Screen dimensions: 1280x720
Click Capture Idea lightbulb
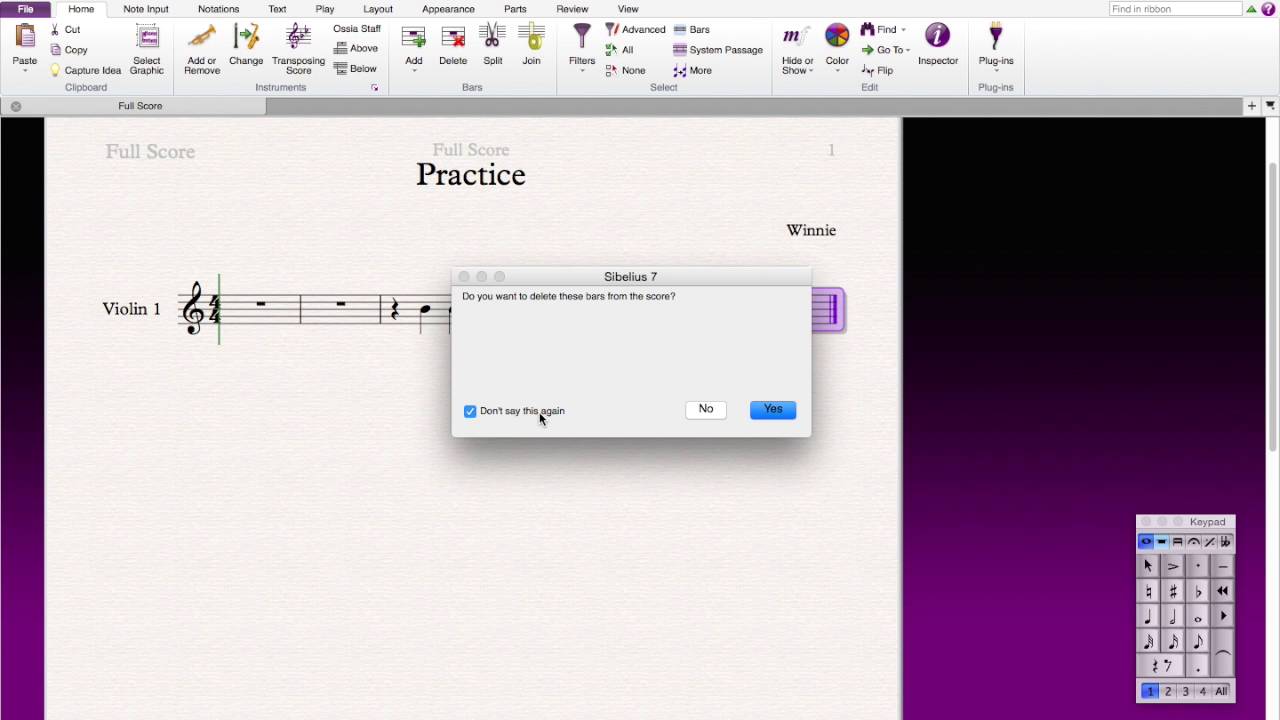56,70
